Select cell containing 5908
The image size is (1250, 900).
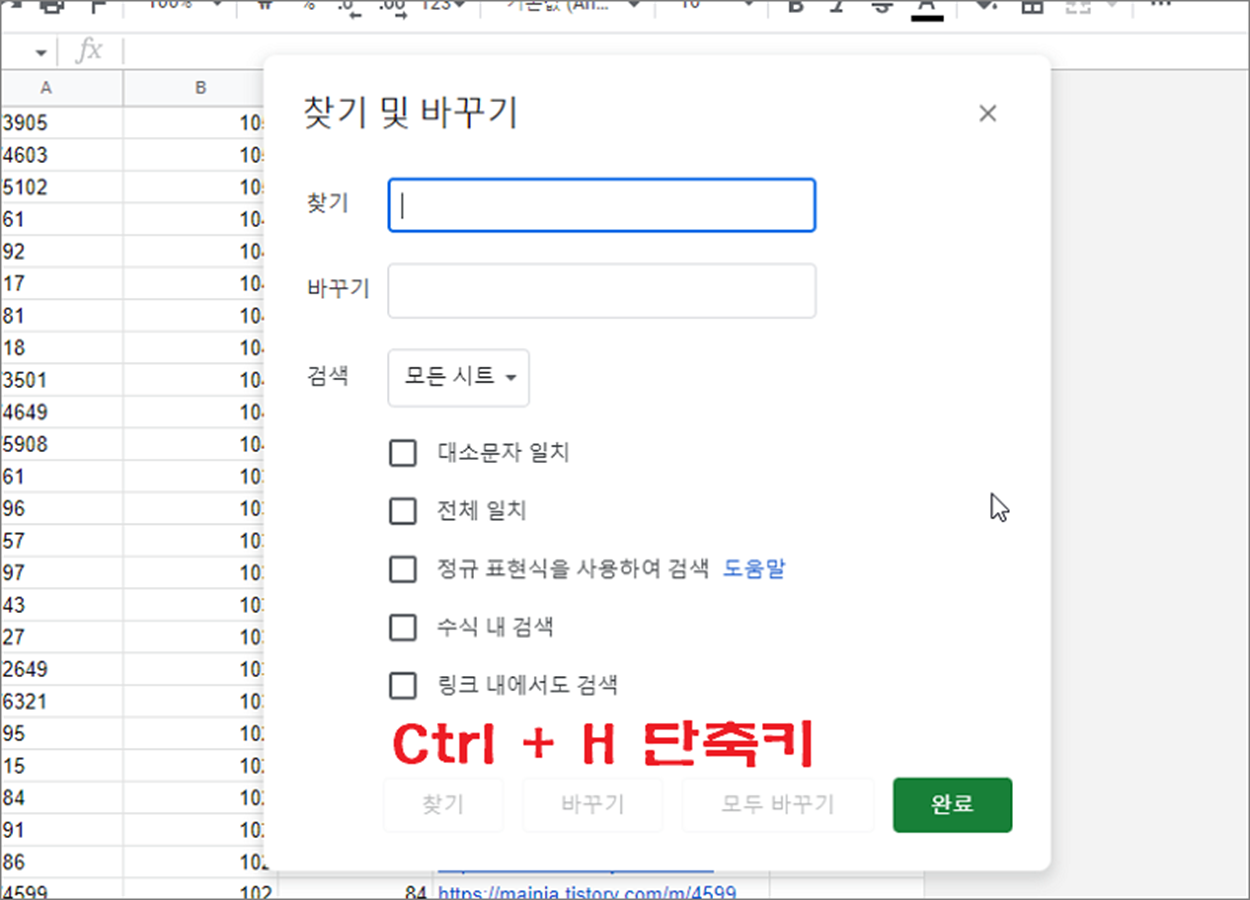(x=62, y=444)
